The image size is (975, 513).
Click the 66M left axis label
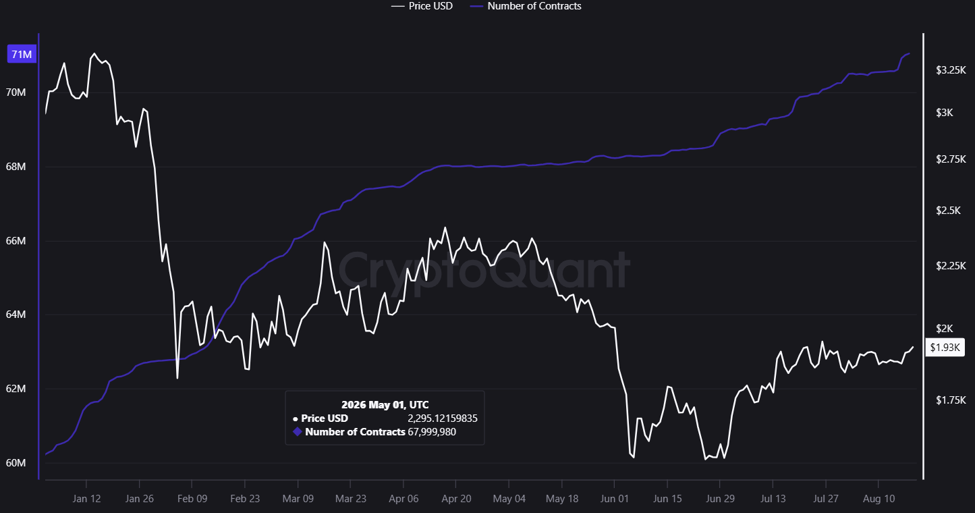[x=16, y=241]
